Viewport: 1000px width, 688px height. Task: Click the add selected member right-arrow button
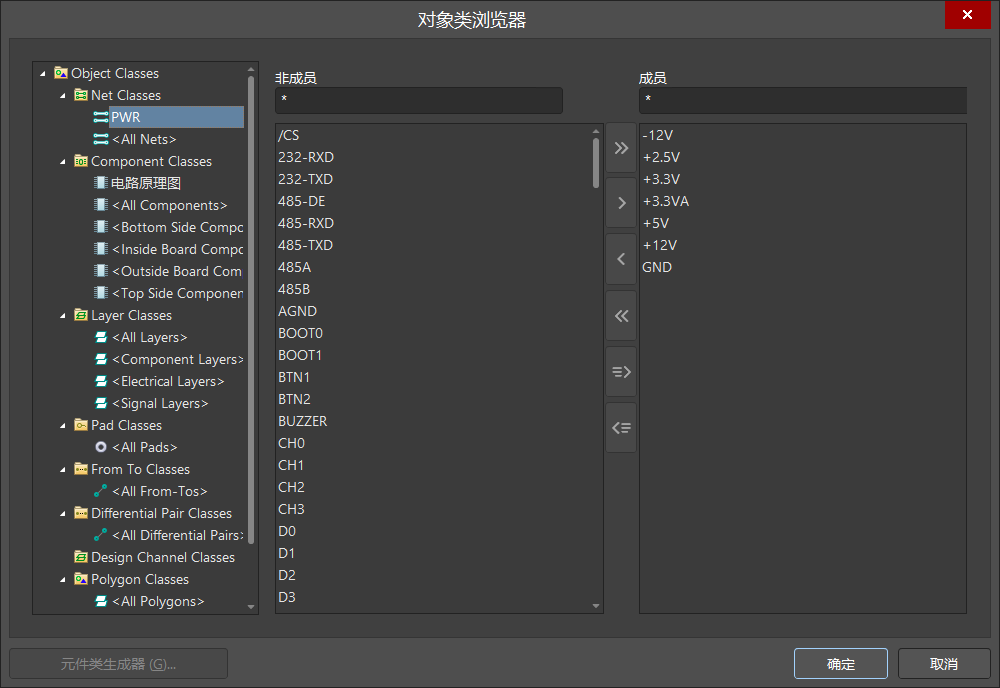[621, 203]
